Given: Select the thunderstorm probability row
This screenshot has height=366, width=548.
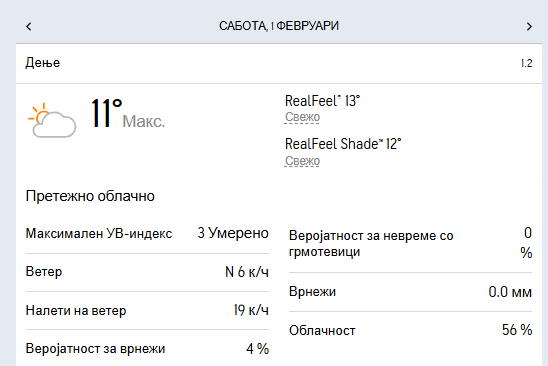Looking at the screenshot, I should [410, 243].
